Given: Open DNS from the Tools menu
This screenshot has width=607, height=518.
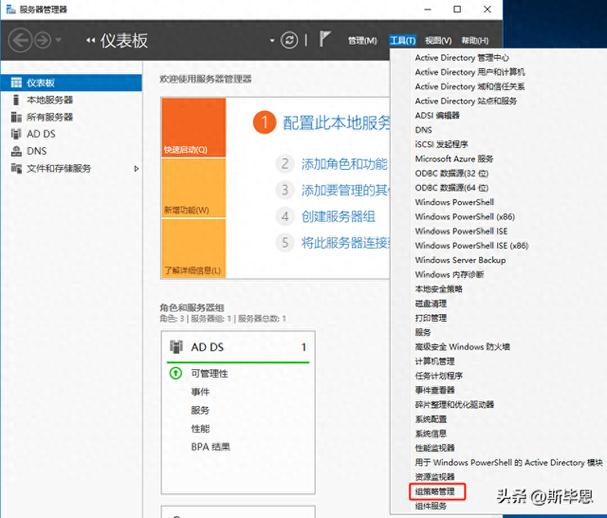Looking at the screenshot, I should tap(423, 130).
